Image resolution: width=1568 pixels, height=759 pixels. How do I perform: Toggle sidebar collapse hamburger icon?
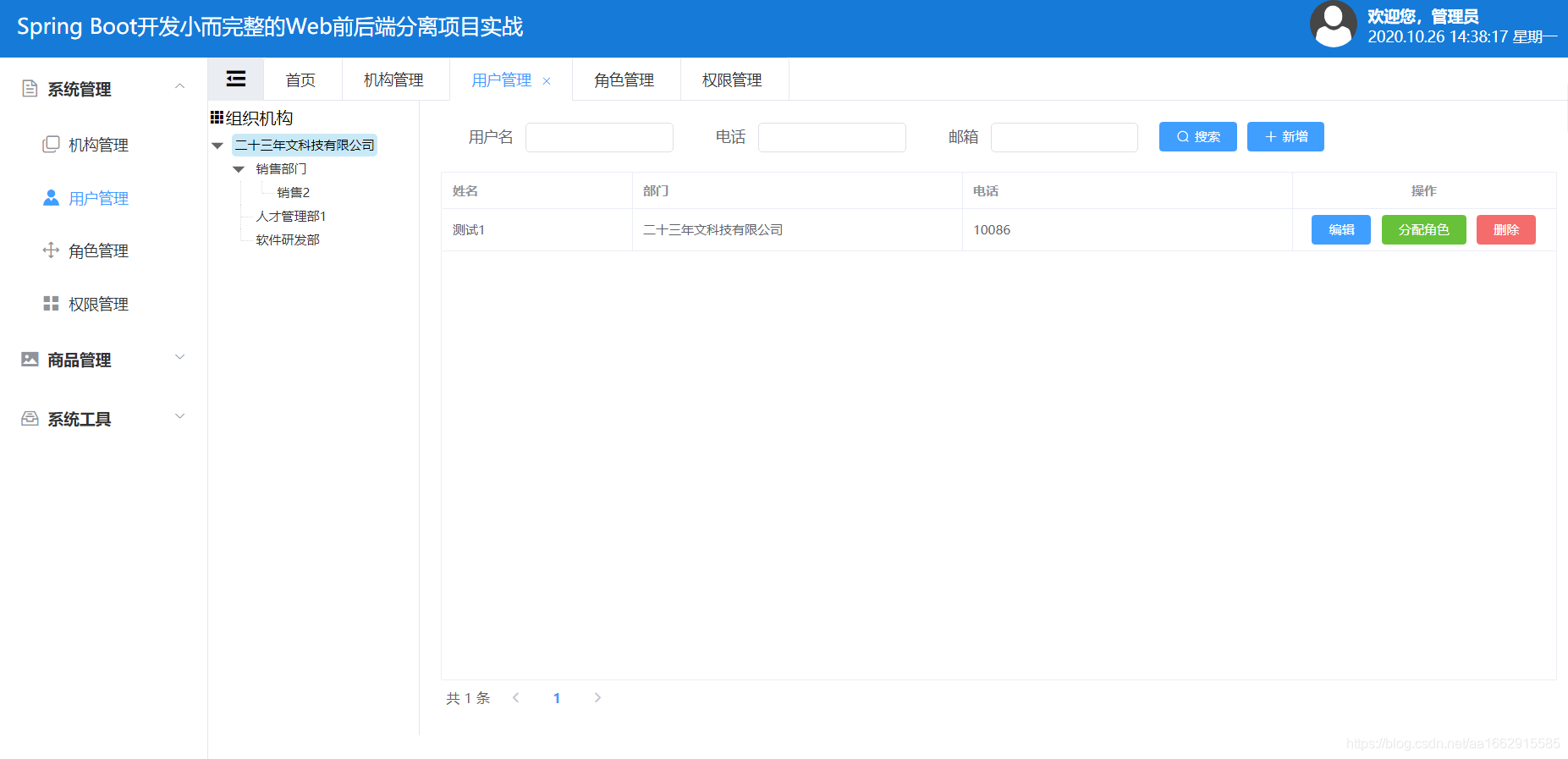click(236, 79)
